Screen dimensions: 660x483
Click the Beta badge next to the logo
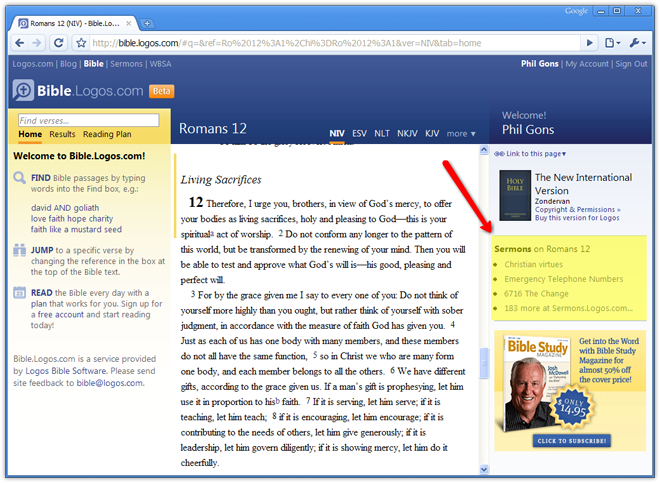point(162,91)
